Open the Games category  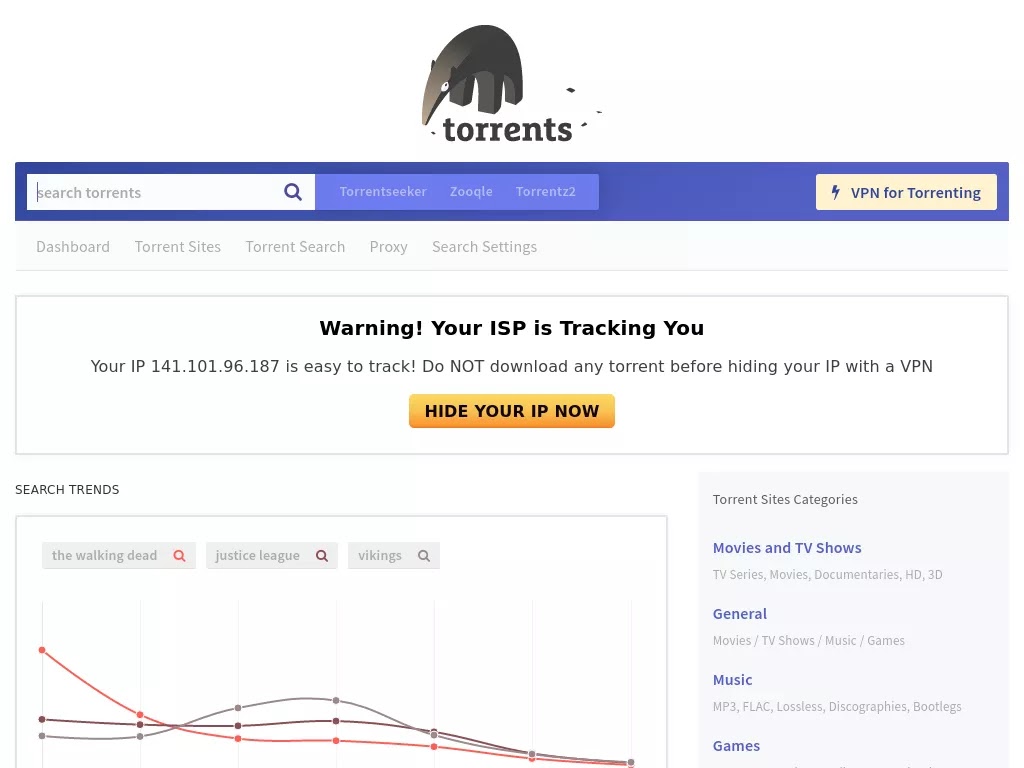tap(736, 745)
